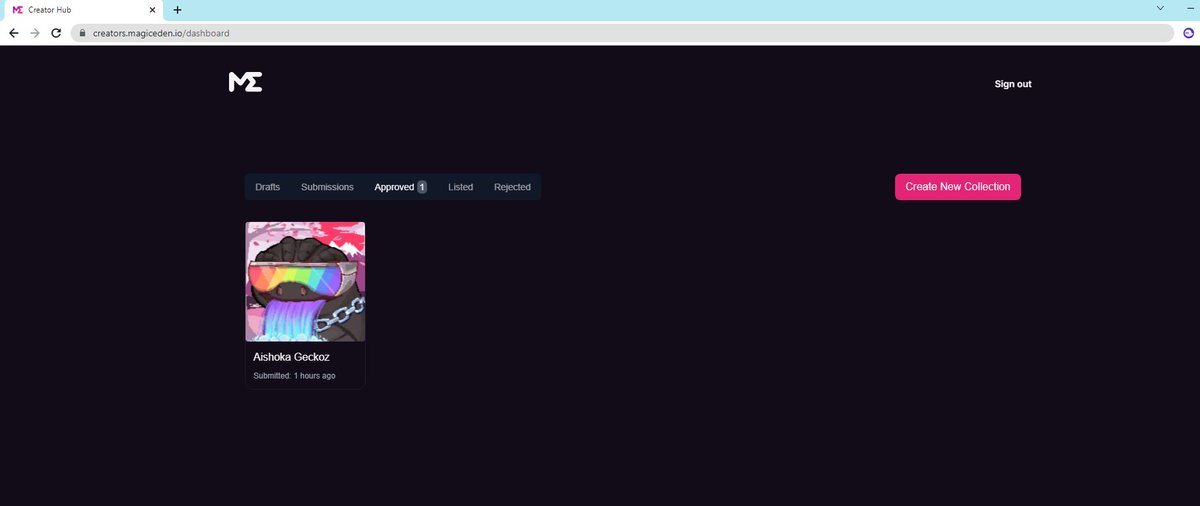
Task: Click the Aishoka Geckoz title text
Action: click(291, 357)
